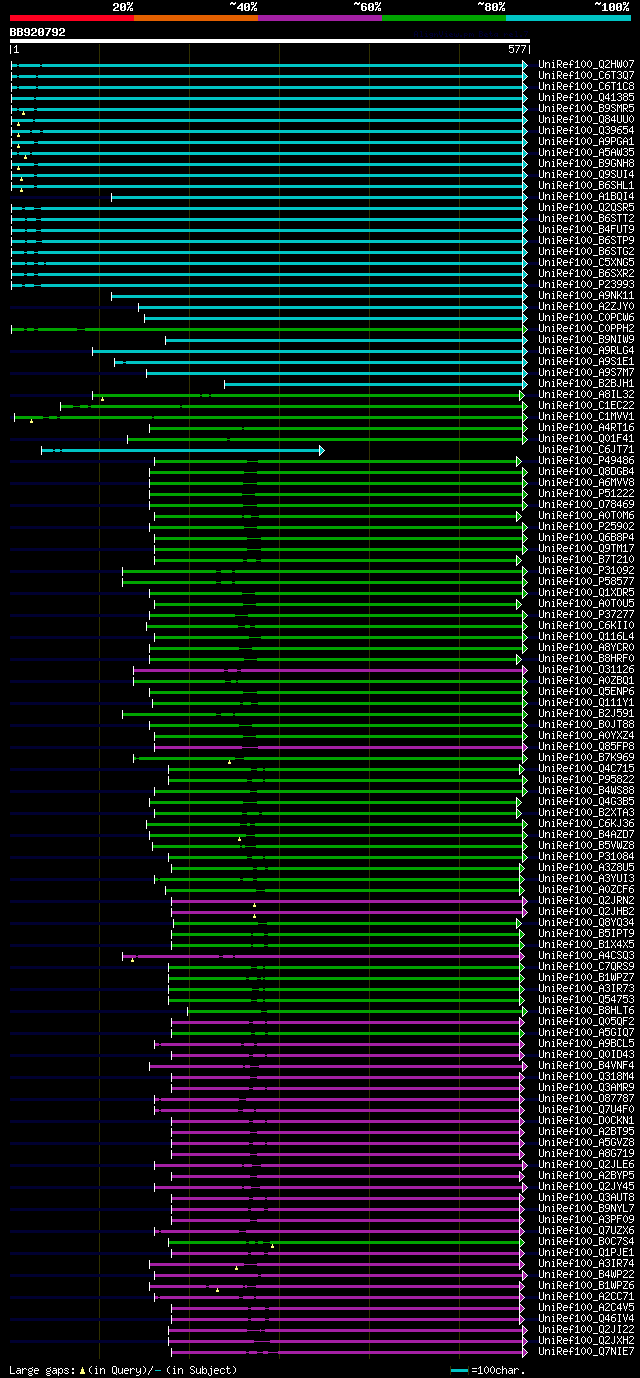The width and height of the screenshot is (640, 1378).
Task: Select hit label UniRef100_P31084
Action: (x=586, y=856)
